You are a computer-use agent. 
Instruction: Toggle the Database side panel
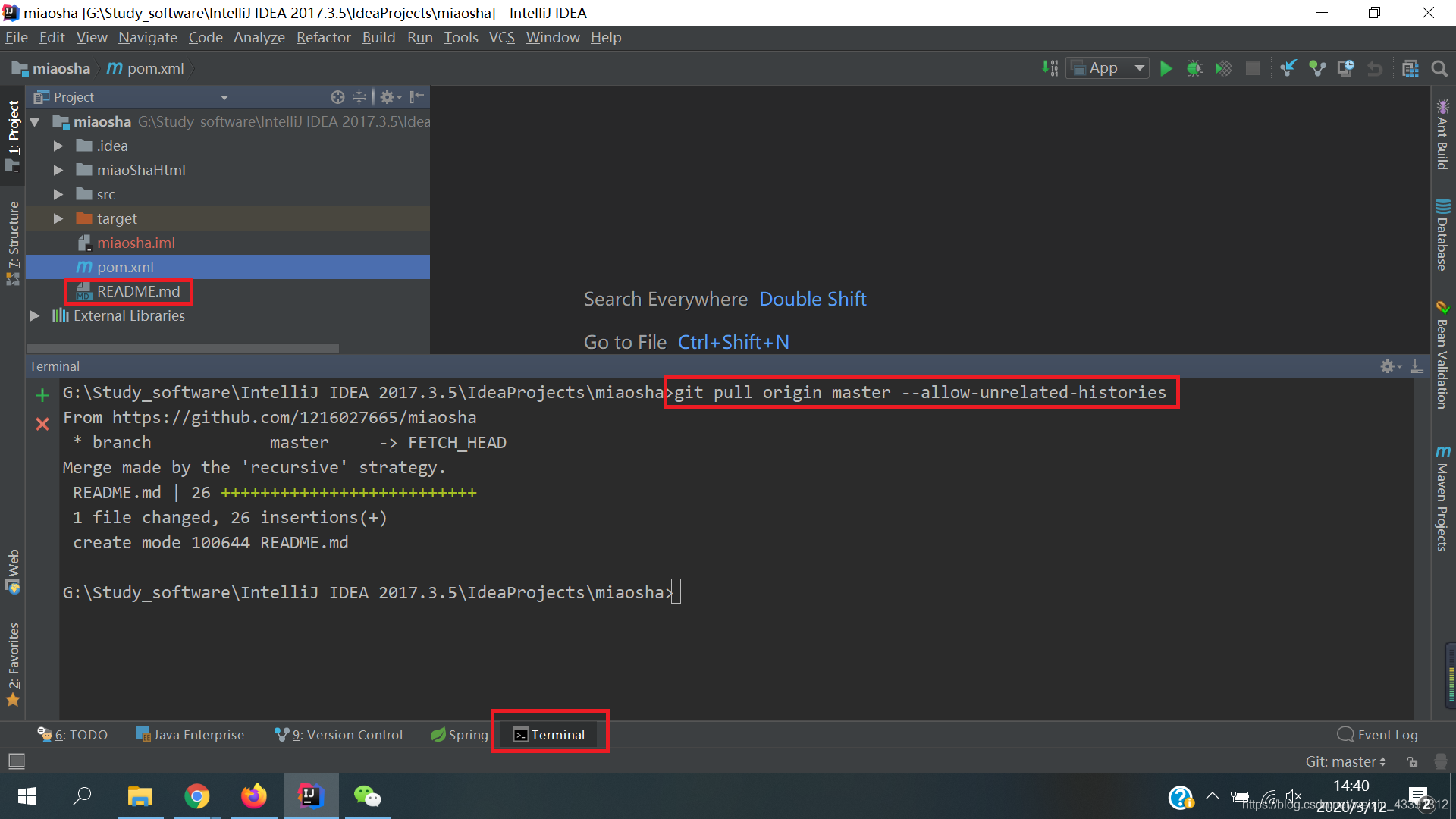[1443, 234]
